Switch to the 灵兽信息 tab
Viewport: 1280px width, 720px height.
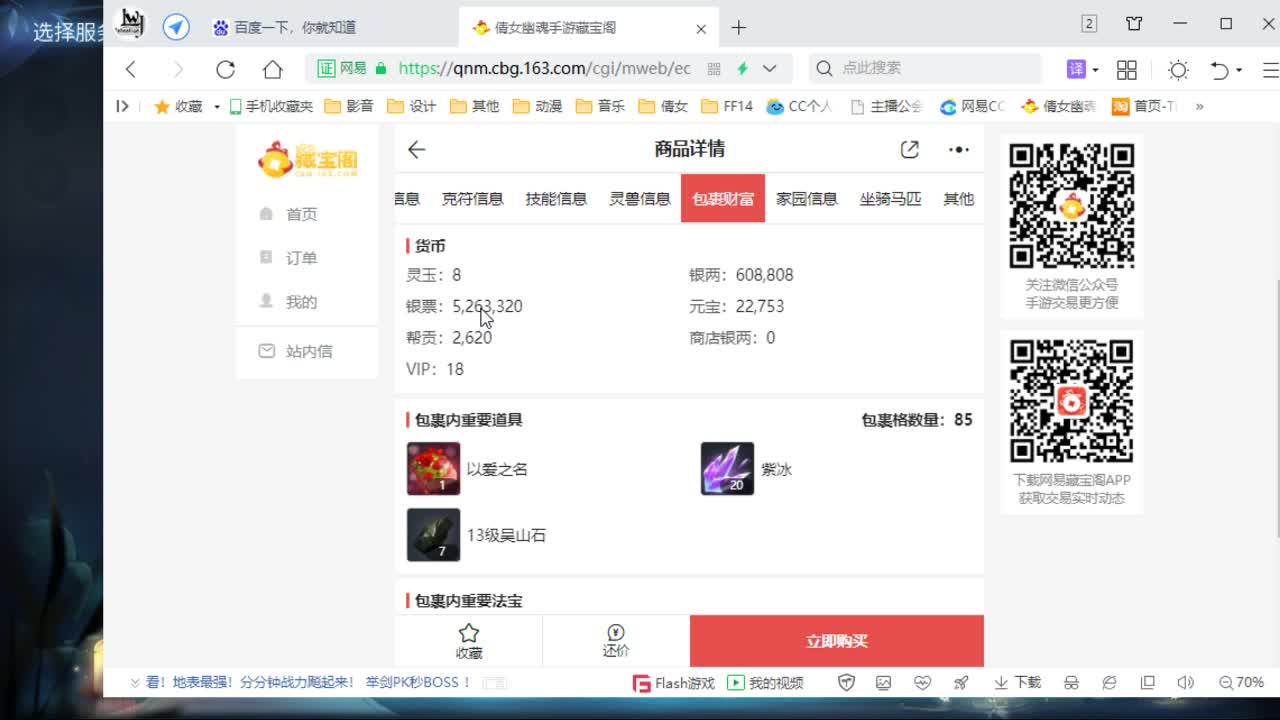pyautogui.click(x=639, y=198)
